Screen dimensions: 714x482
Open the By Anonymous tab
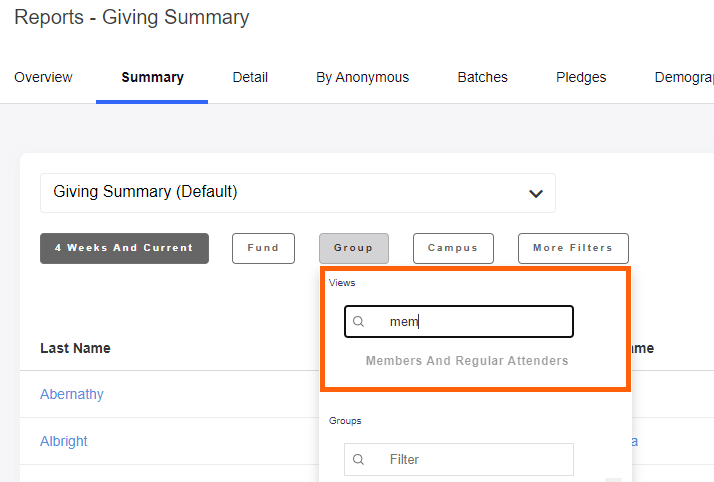(362, 77)
